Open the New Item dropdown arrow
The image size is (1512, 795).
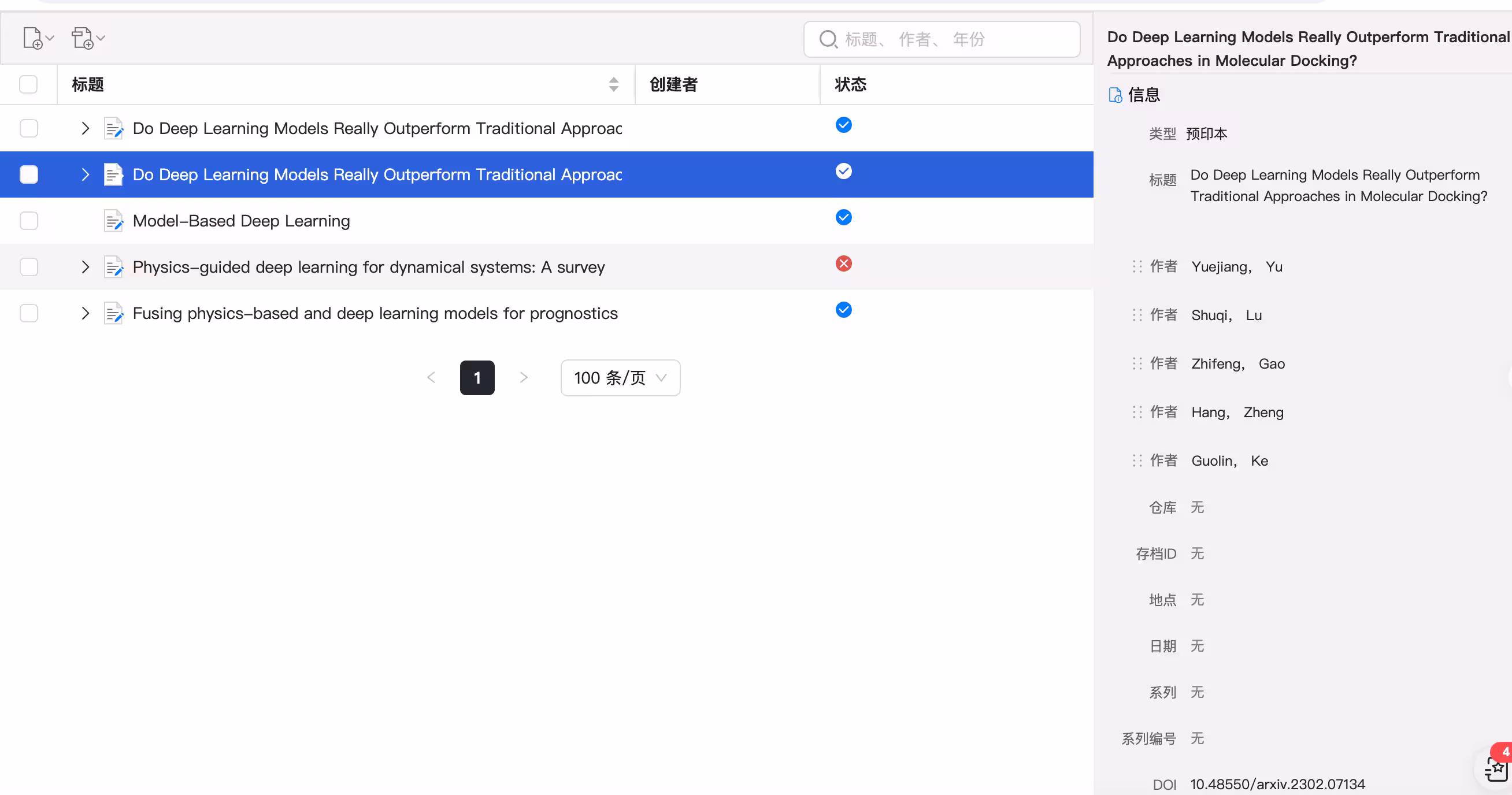[x=50, y=38]
